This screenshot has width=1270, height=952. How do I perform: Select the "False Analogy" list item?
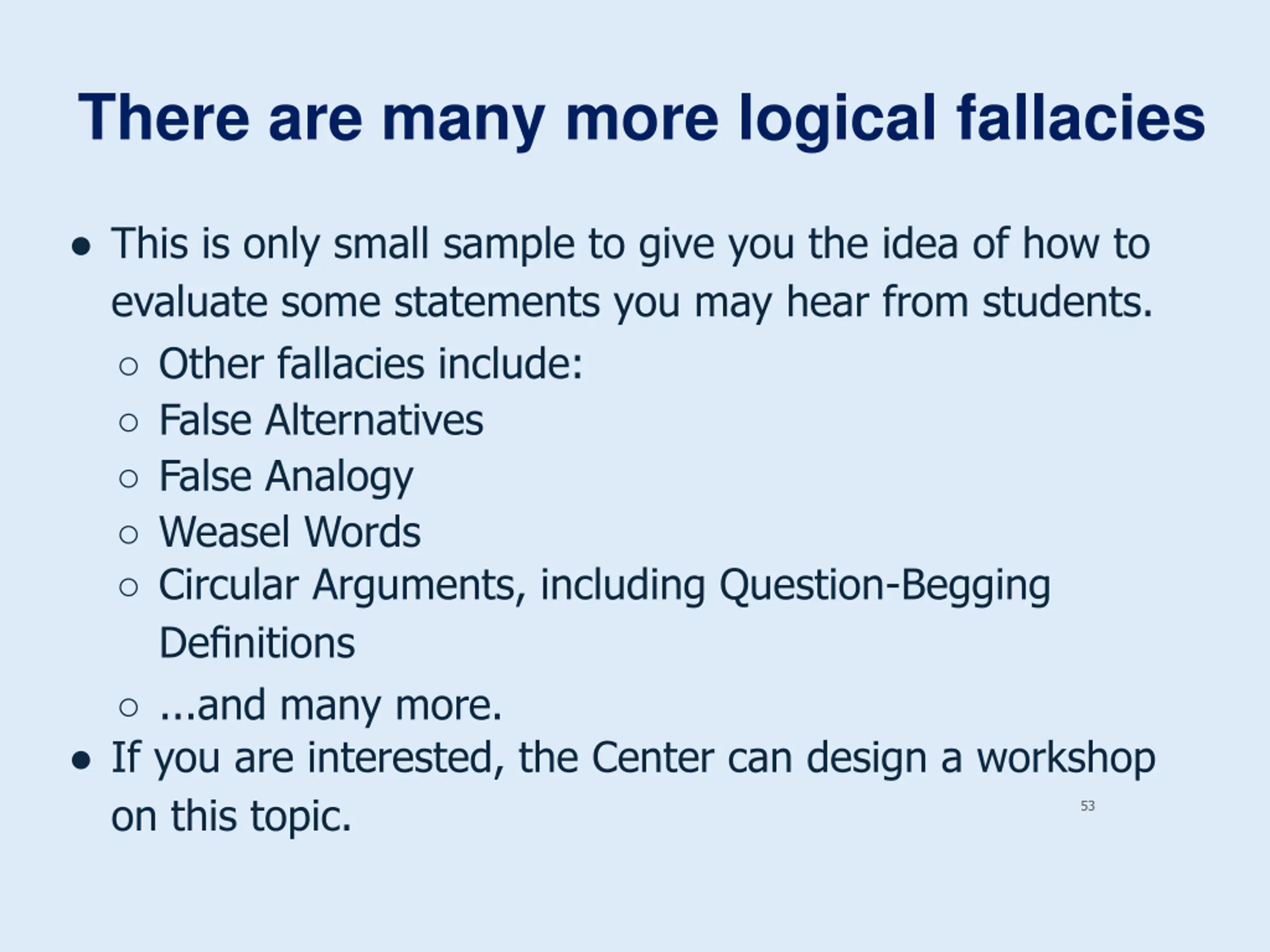coord(285,476)
